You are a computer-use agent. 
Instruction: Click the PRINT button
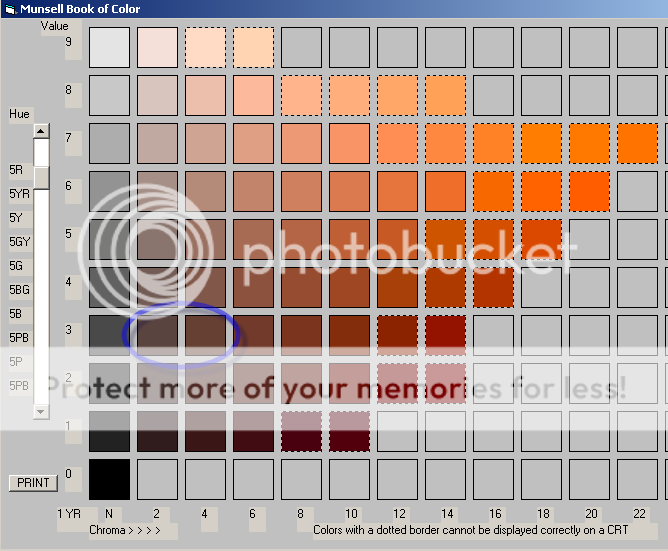click(33, 483)
